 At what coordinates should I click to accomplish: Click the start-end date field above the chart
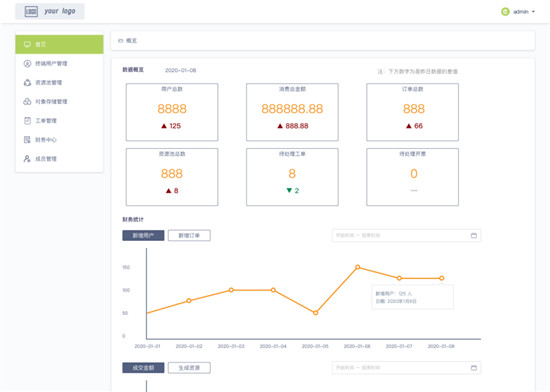406,235
